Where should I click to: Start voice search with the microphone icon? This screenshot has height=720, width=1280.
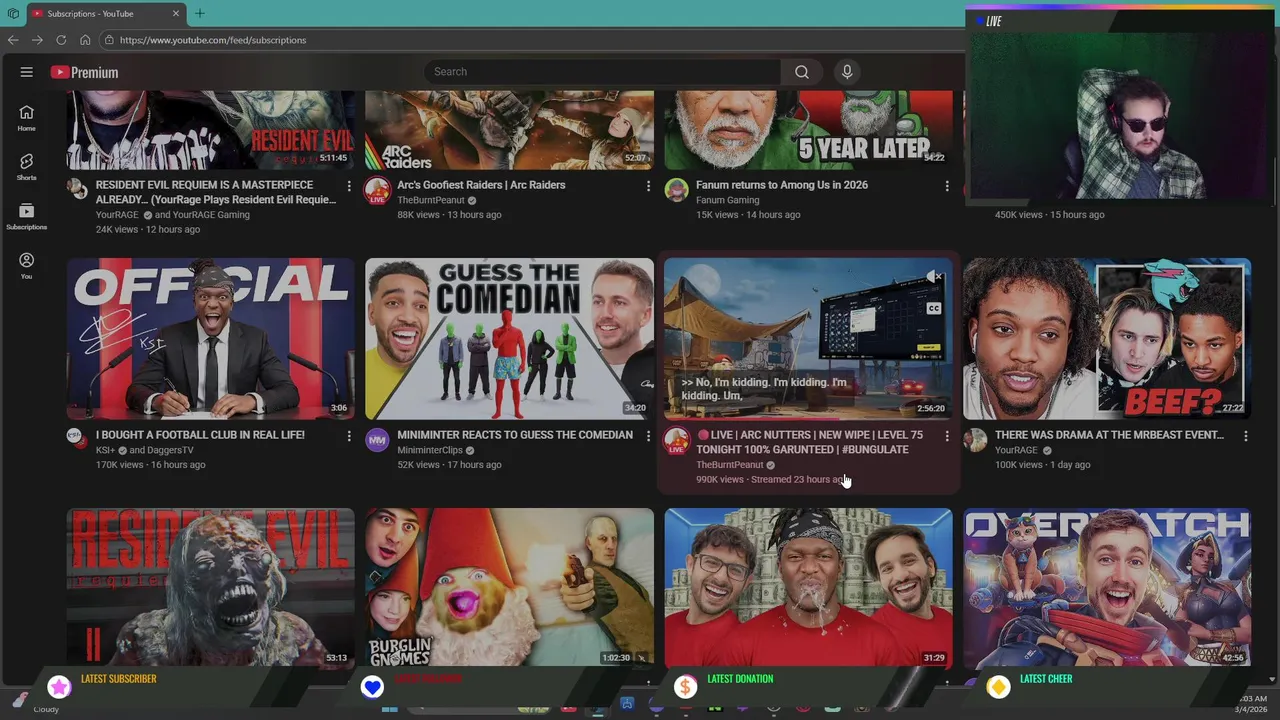tap(847, 72)
